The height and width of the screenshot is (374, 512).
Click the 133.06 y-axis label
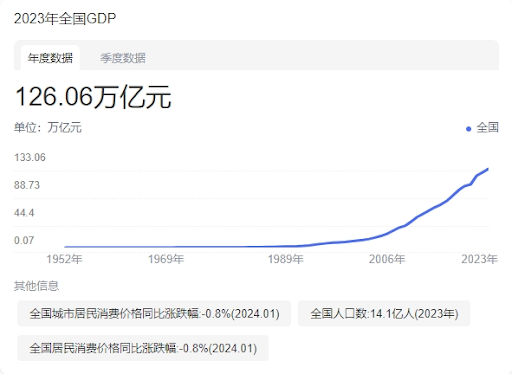click(30, 157)
